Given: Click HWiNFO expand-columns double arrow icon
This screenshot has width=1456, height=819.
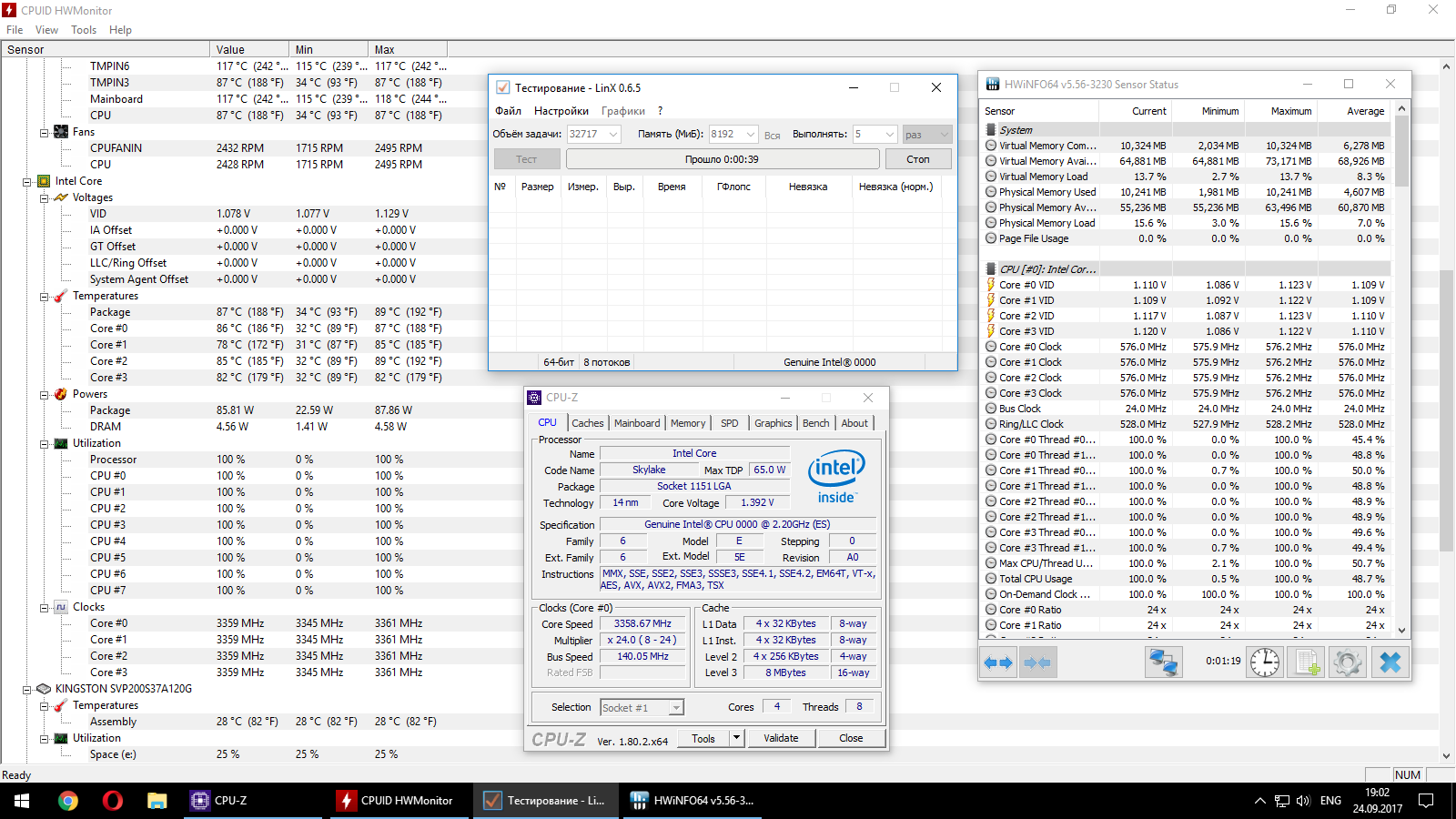Looking at the screenshot, I should (x=998, y=663).
